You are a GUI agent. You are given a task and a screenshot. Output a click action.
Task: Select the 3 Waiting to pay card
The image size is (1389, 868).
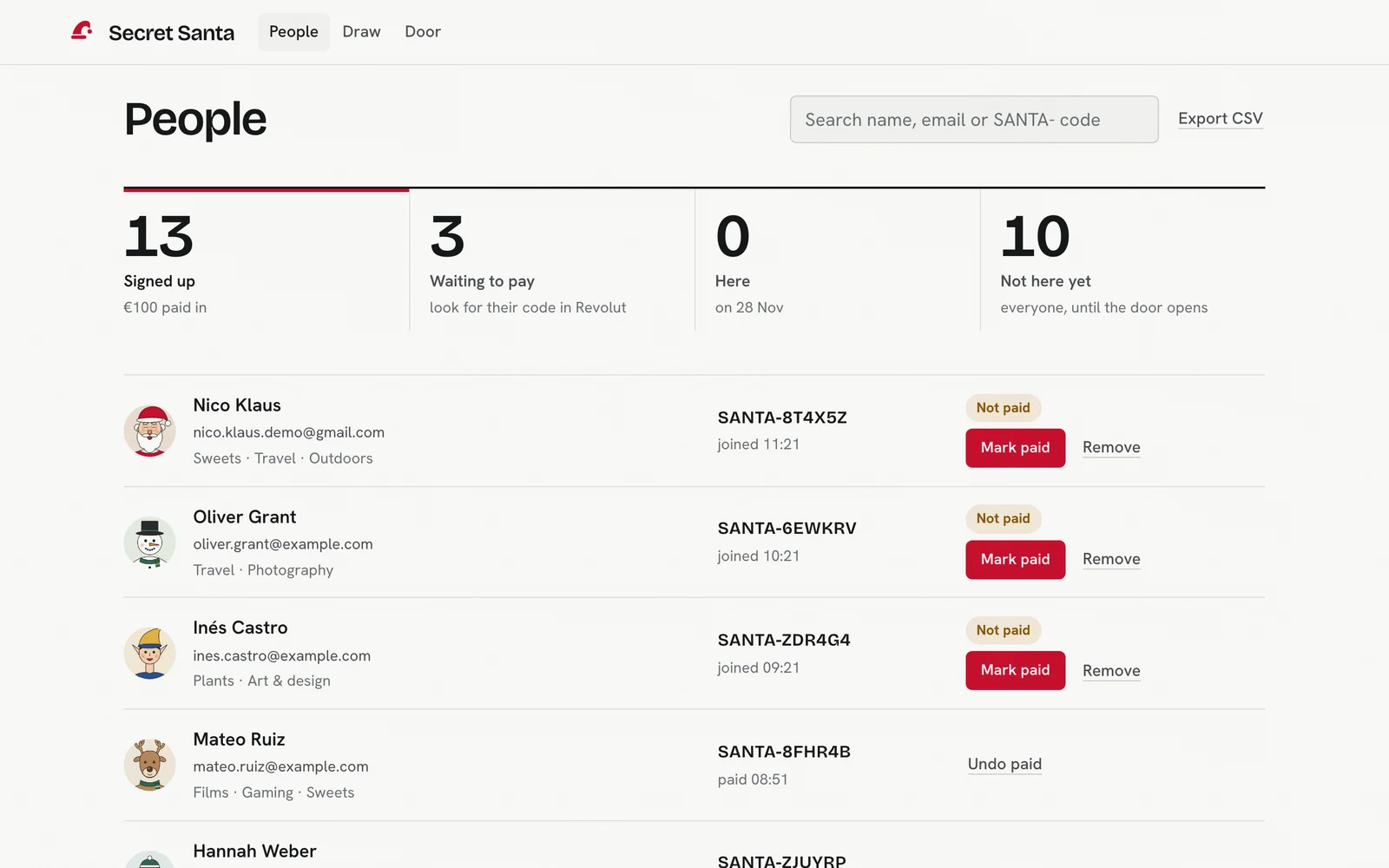pyautogui.click(x=552, y=260)
